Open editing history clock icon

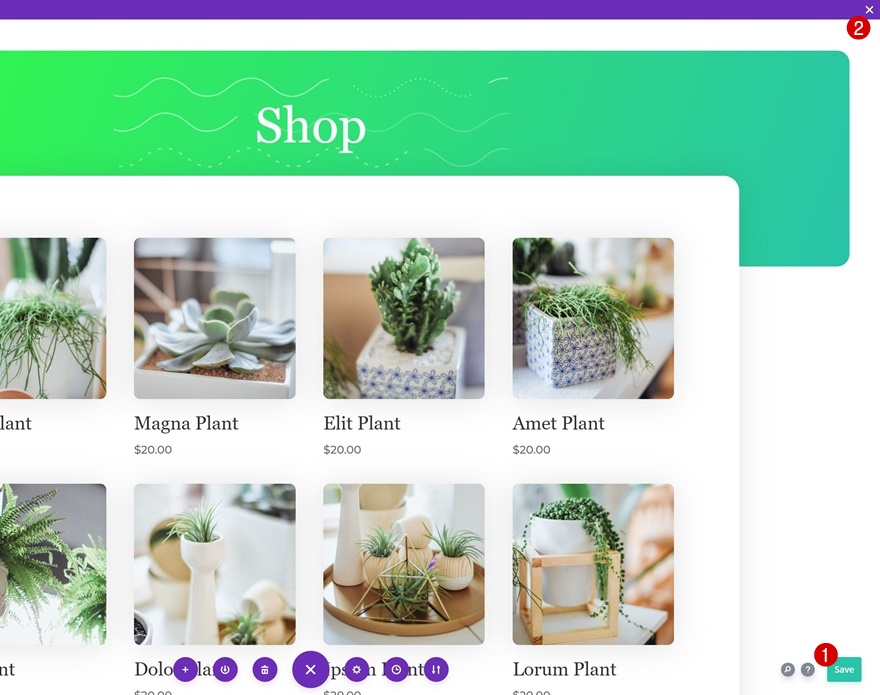[x=396, y=670]
